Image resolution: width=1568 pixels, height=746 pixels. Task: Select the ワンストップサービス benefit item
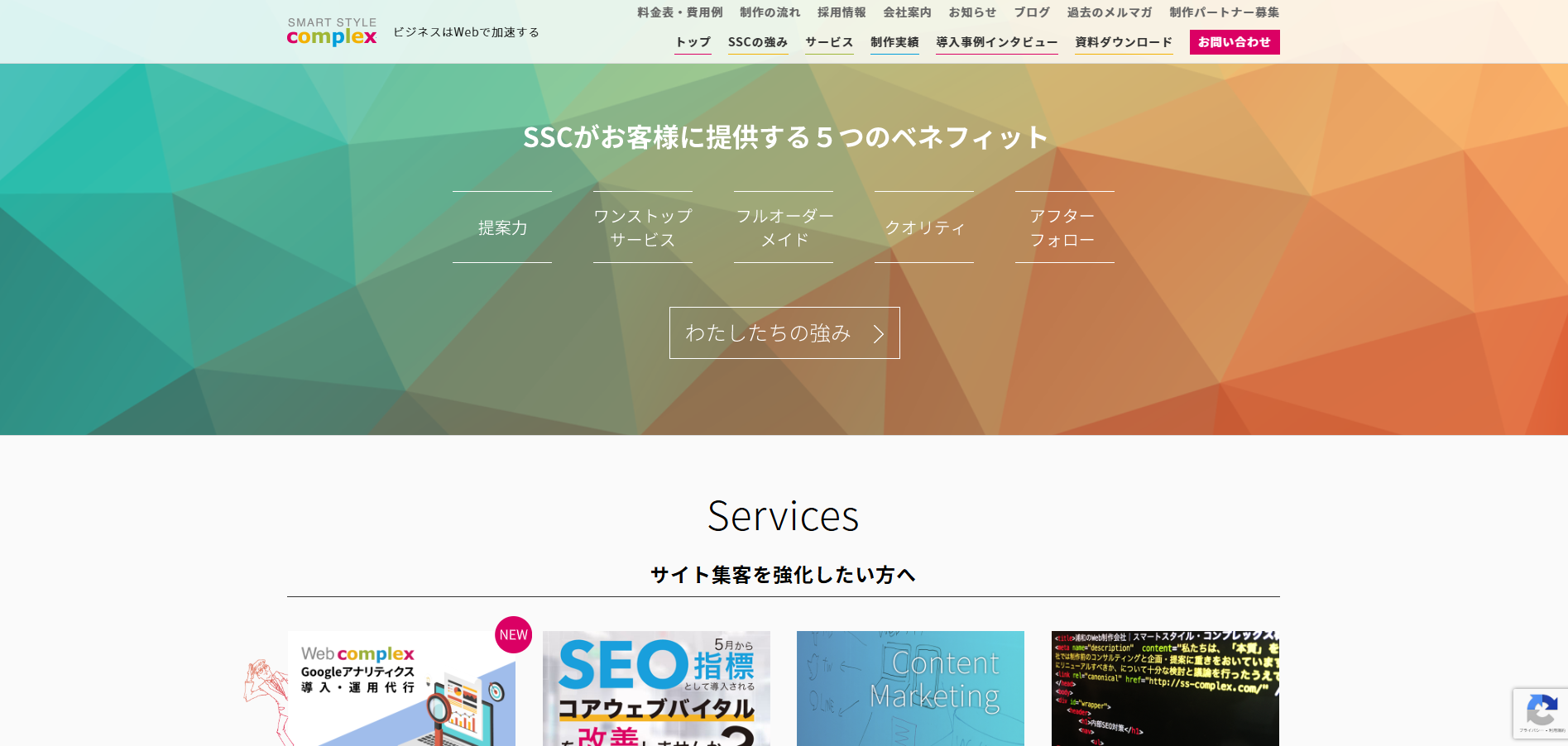[643, 227]
